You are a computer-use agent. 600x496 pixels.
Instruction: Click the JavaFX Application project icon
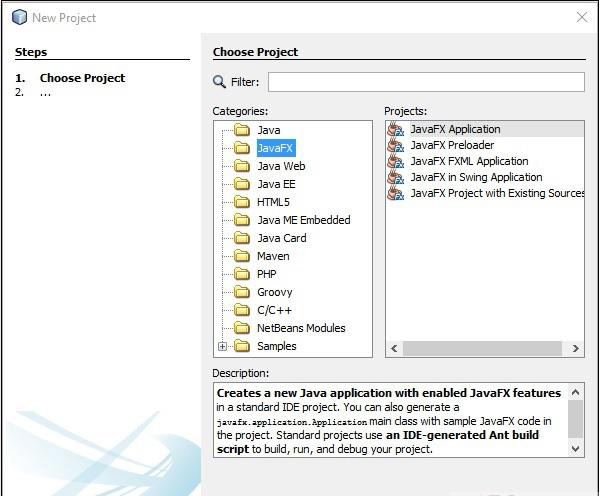(x=396, y=129)
